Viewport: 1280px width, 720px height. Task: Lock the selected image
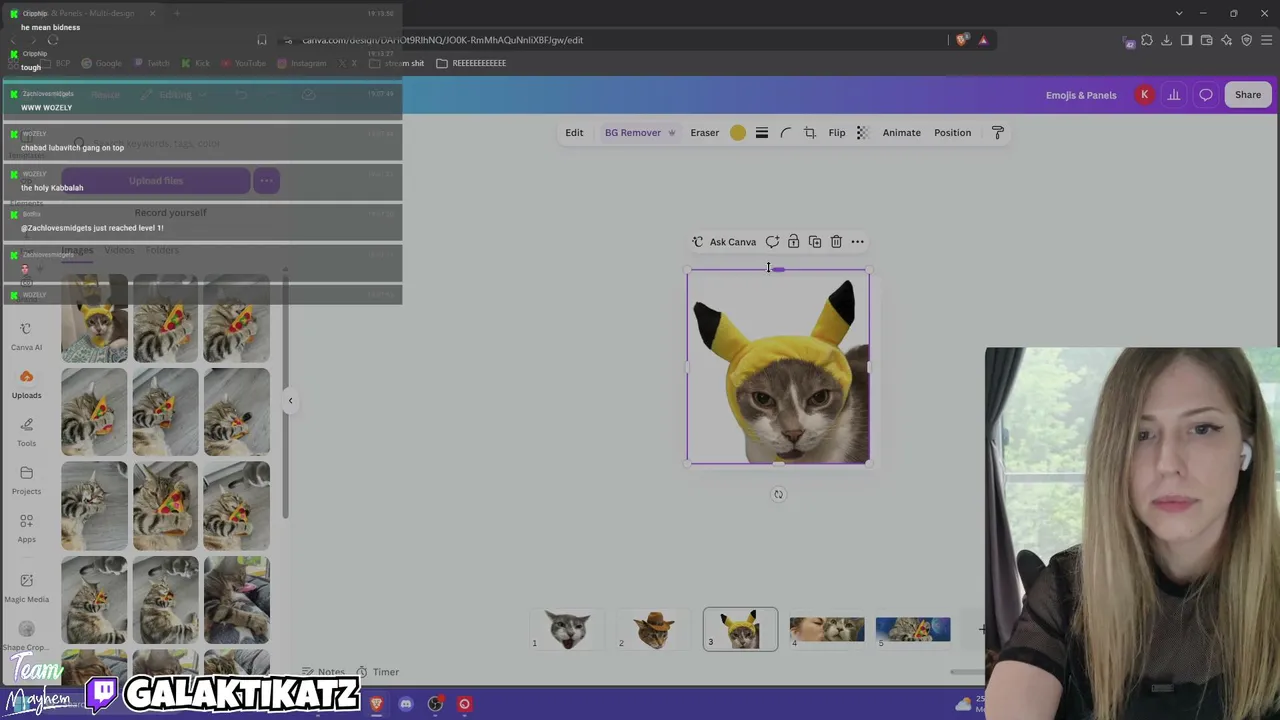793,242
